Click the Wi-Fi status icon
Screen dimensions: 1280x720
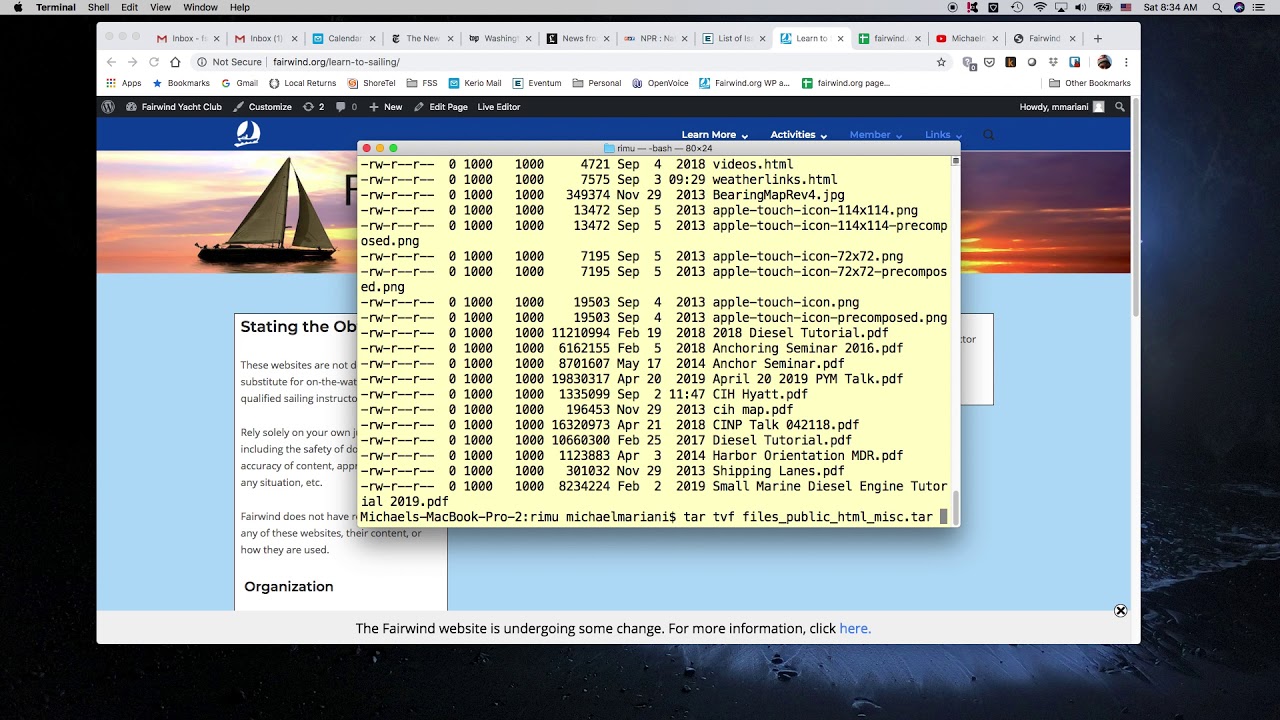1040,7
